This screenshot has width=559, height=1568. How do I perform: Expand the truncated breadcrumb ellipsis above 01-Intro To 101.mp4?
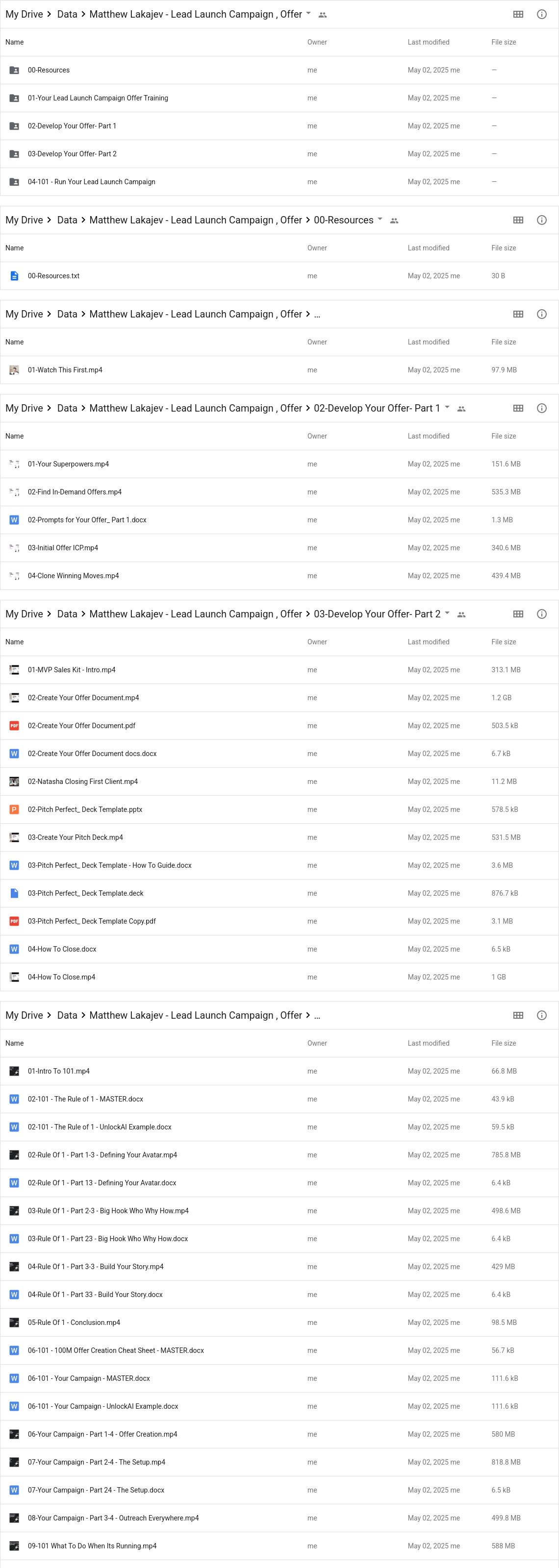(317, 1016)
